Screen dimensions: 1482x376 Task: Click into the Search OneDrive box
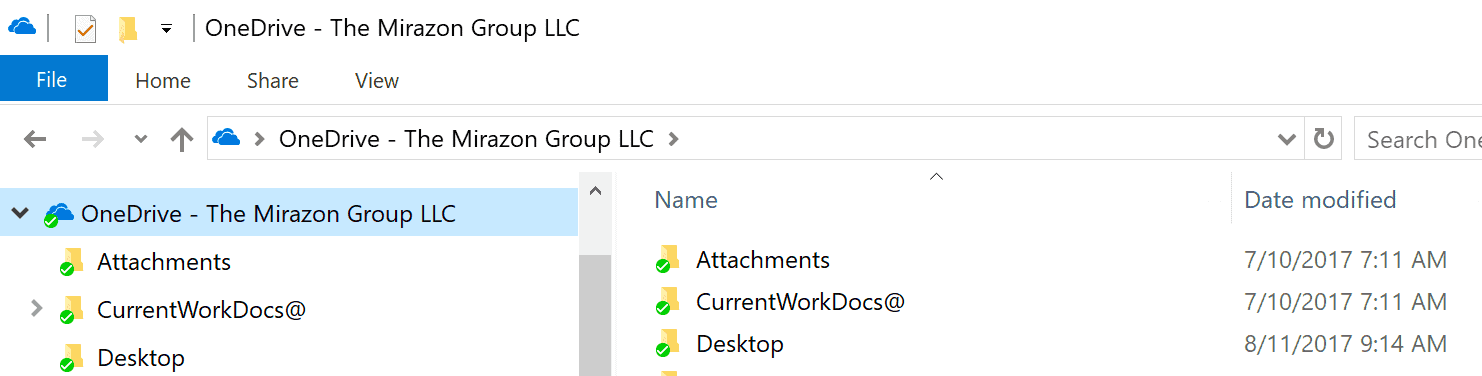click(1418, 139)
